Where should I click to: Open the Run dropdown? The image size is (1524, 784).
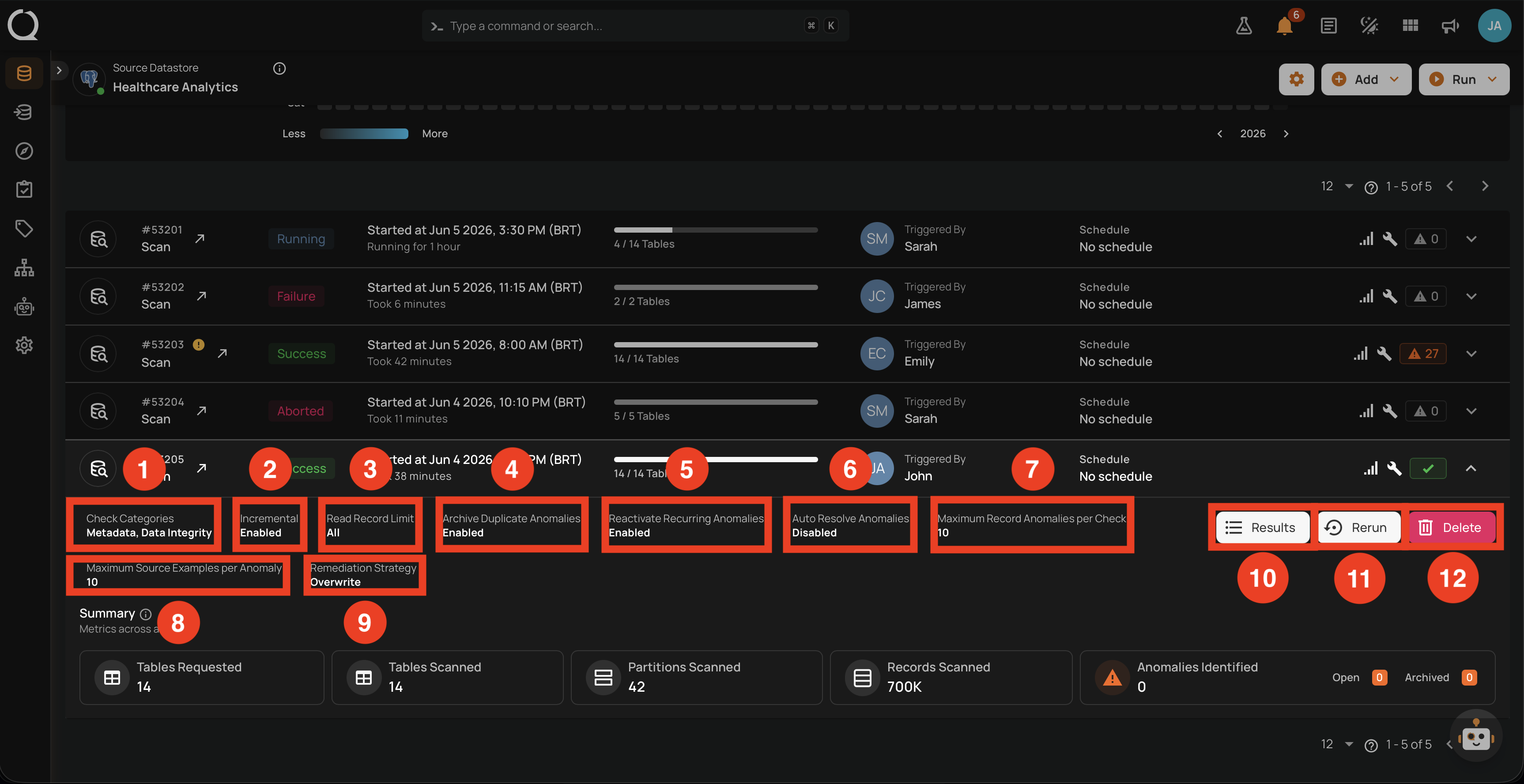[1464, 79]
